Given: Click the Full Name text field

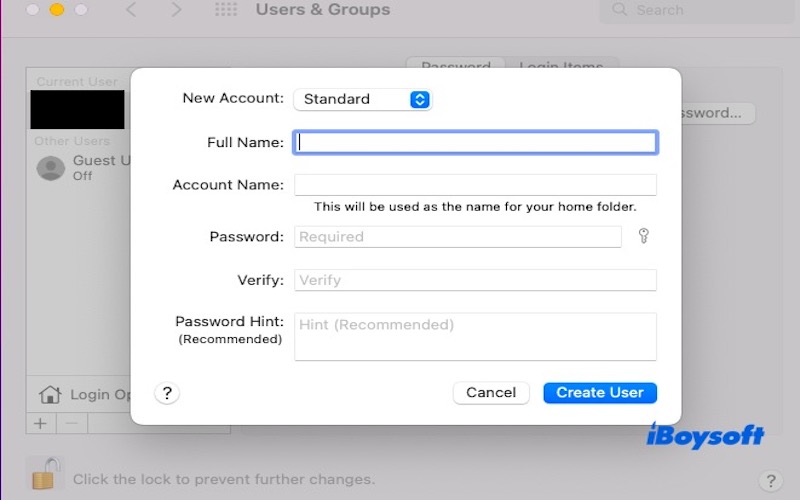Looking at the screenshot, I should tap(475, 143).
